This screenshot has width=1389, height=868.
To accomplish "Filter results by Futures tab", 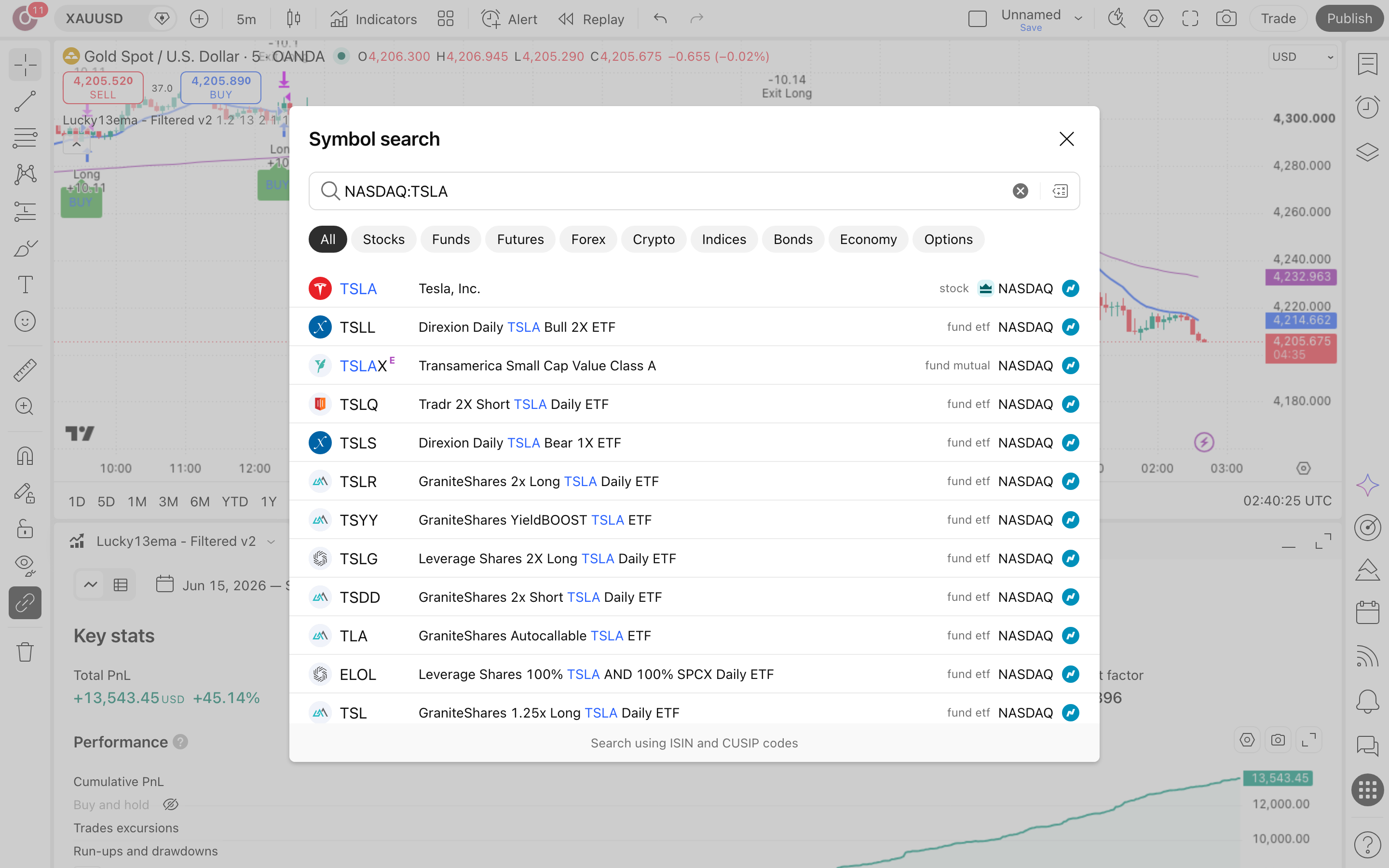I will pyautogui.click(x=520, y=239).
